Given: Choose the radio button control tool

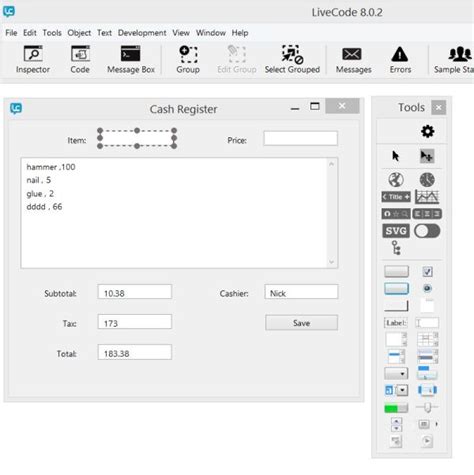Looking at the screenshot, I should tap(427, 288).
